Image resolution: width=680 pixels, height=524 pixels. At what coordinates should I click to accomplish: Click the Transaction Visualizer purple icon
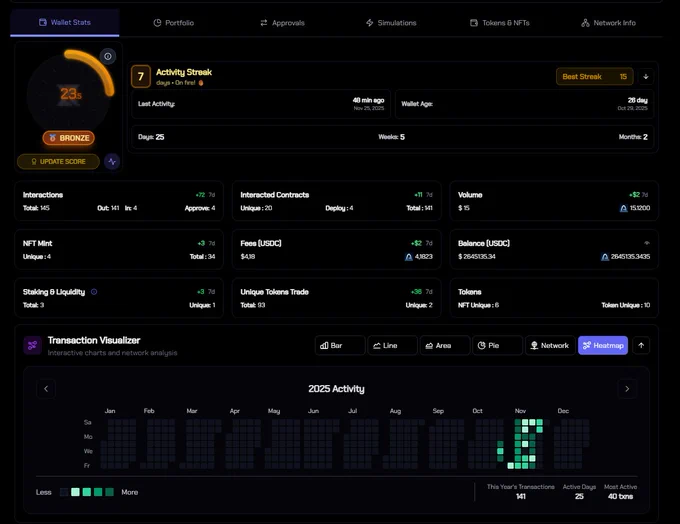[x=33, y=345]
